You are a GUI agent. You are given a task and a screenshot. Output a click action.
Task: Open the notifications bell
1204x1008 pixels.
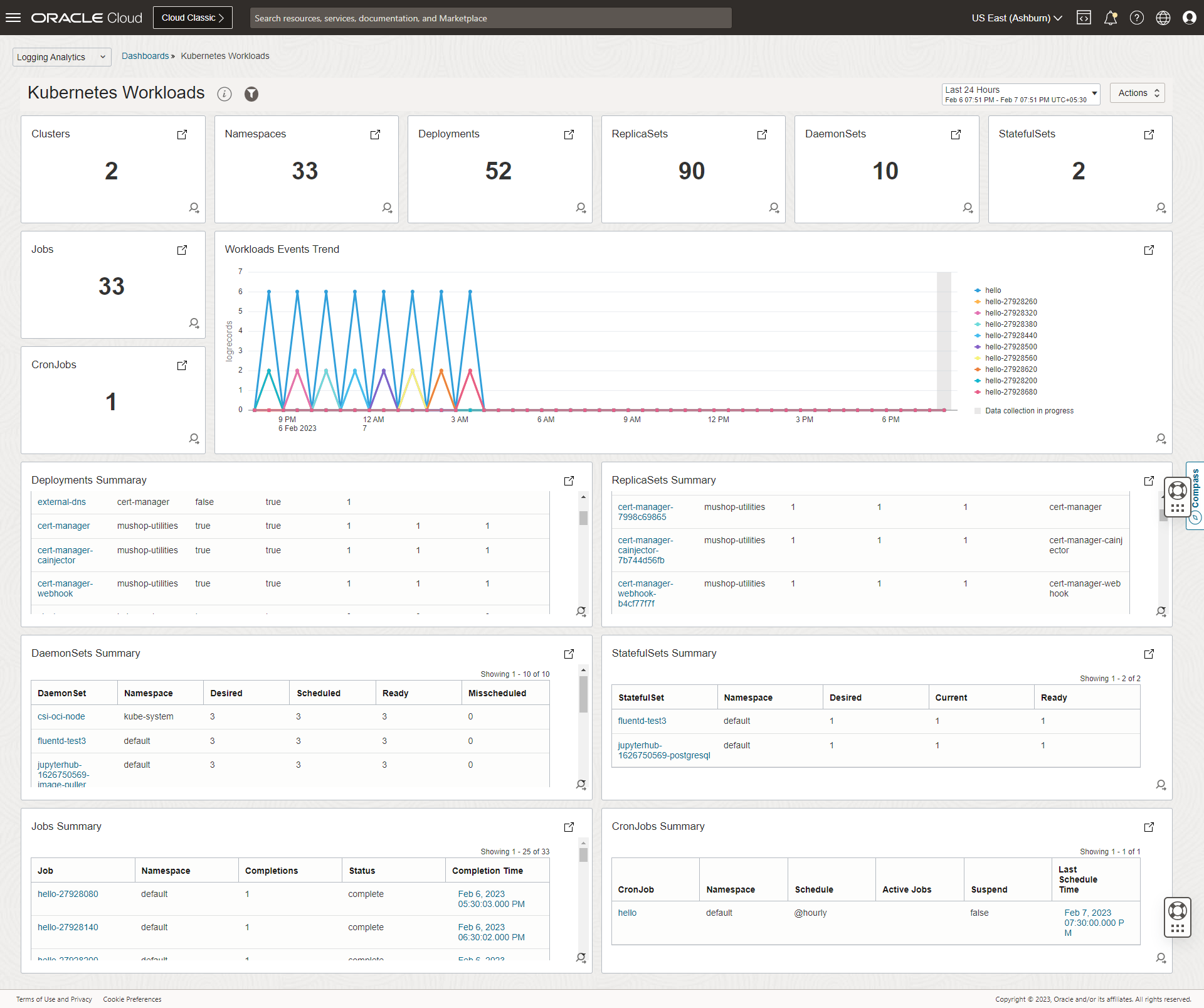tap(1111, 18)
